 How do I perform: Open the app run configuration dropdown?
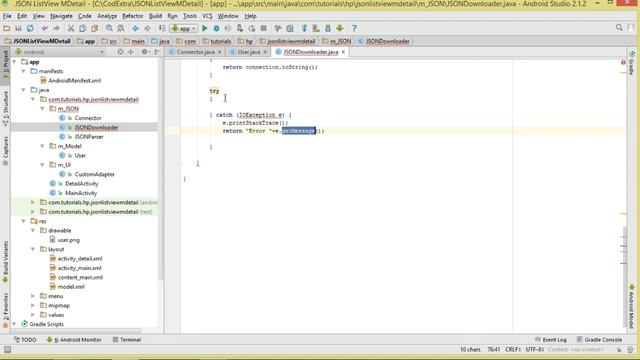coord(184,28)
